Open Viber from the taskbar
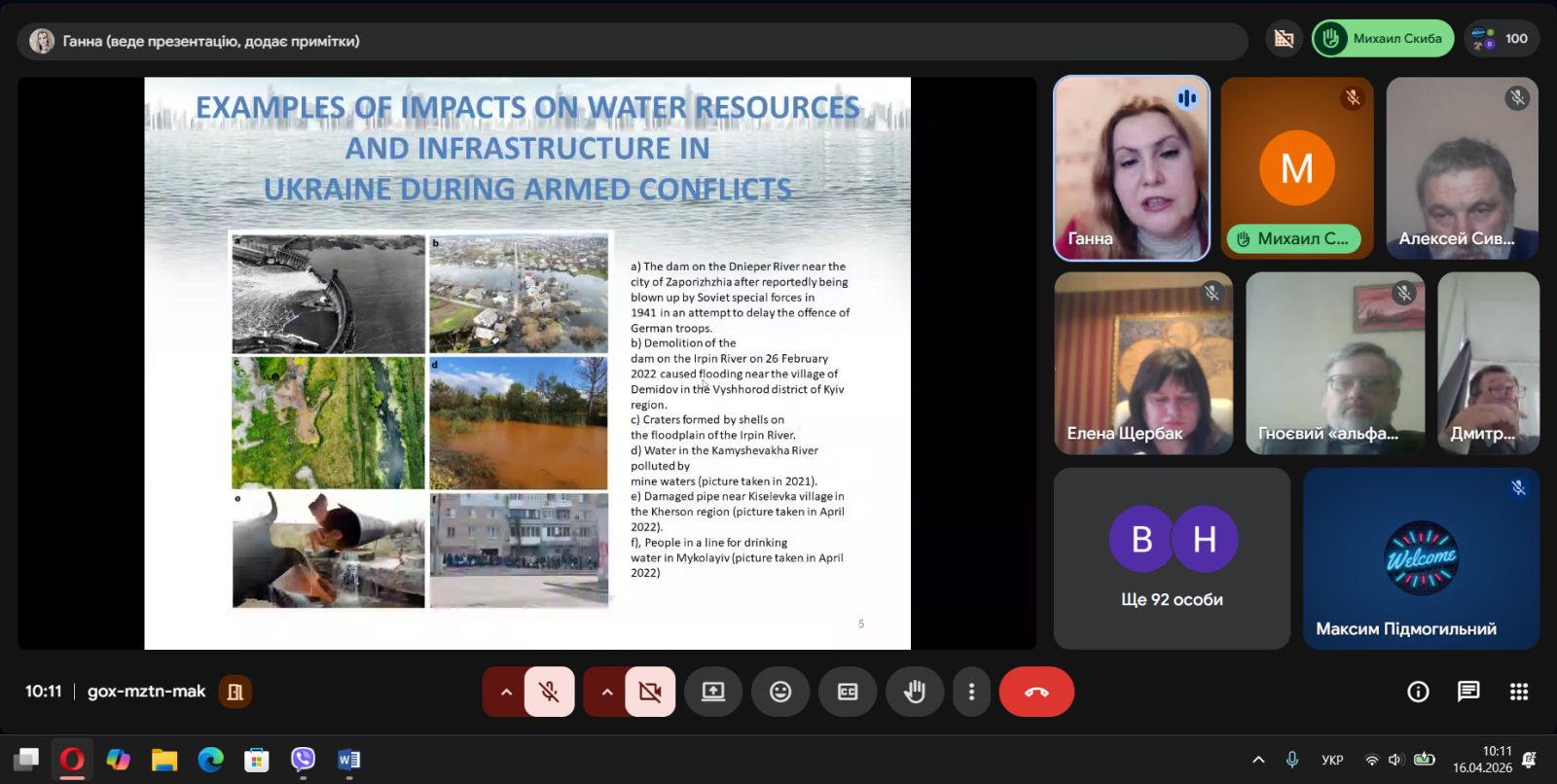Viewport: 1557px width, 784px height. click(x=304, y=760)
